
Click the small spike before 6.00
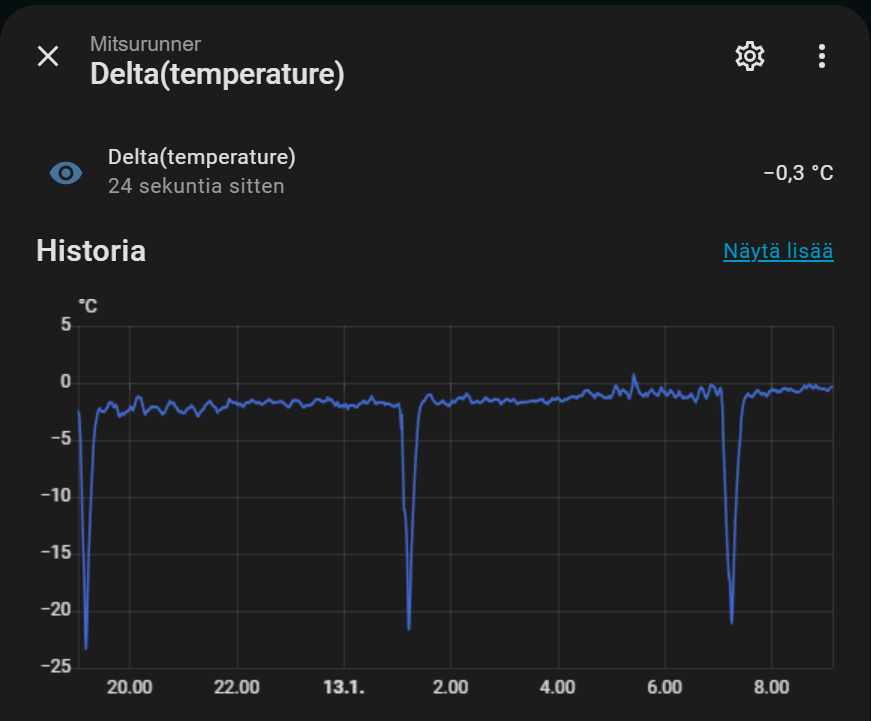(x=634, y=377)
